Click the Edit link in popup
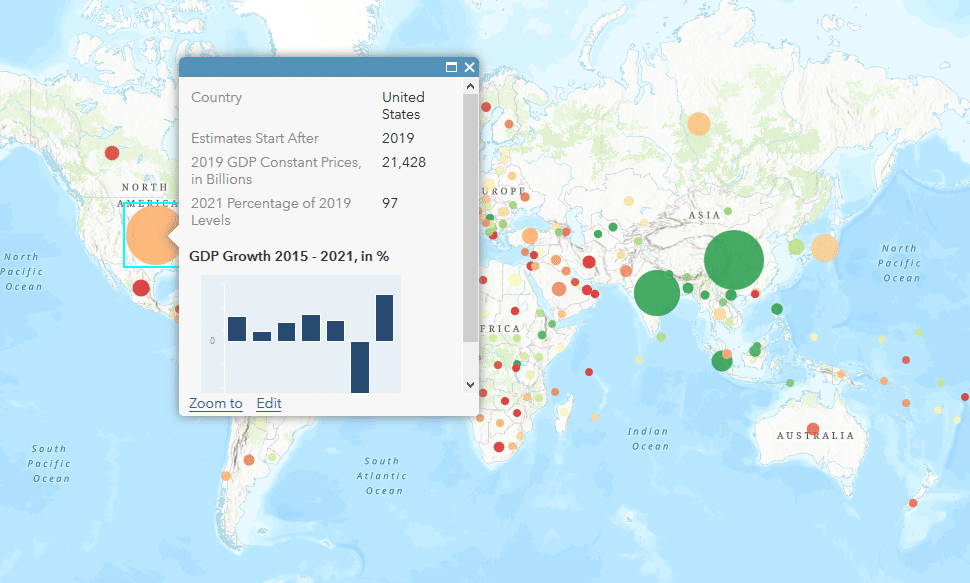This screenshot has height=583, width=970. point(269,404)
